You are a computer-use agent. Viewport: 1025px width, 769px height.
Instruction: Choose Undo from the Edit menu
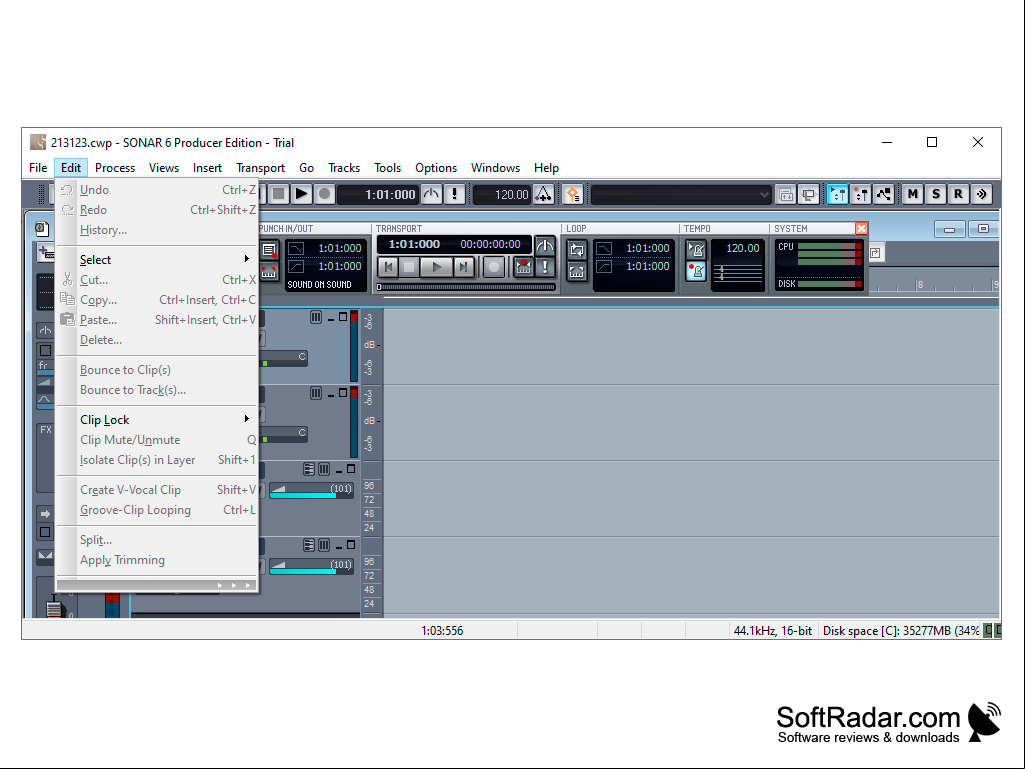156,190
